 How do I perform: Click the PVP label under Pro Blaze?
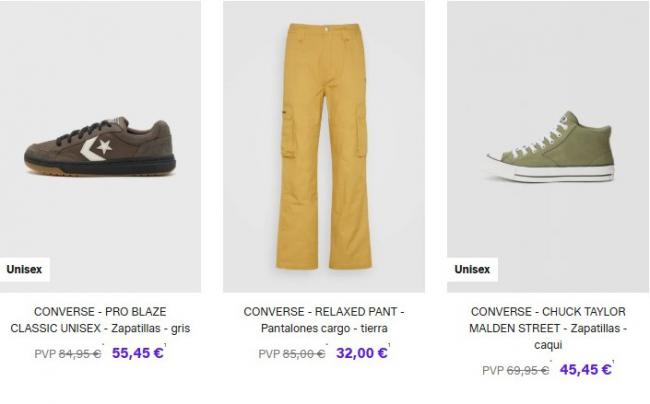tap(45, 353)
